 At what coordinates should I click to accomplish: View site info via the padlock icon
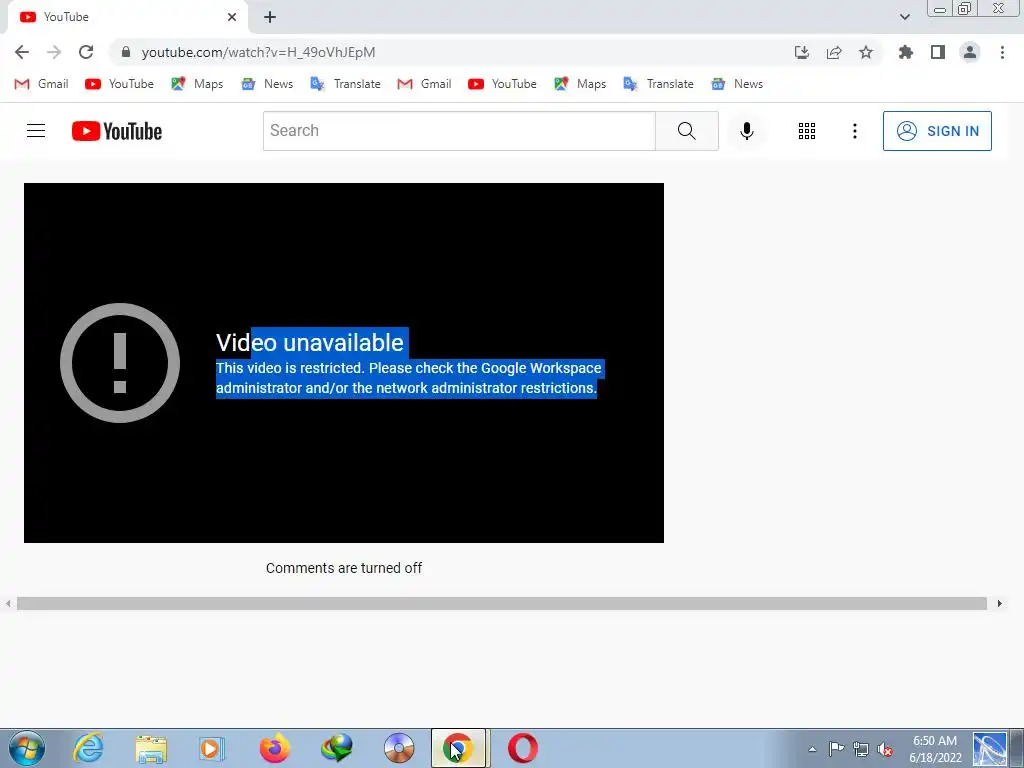[126, 52]
